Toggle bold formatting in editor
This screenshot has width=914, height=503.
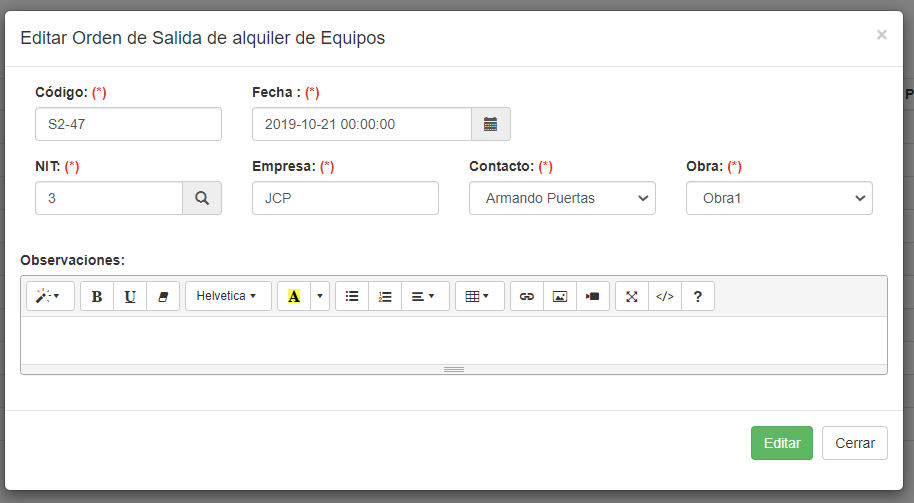[x=97, y=296]
